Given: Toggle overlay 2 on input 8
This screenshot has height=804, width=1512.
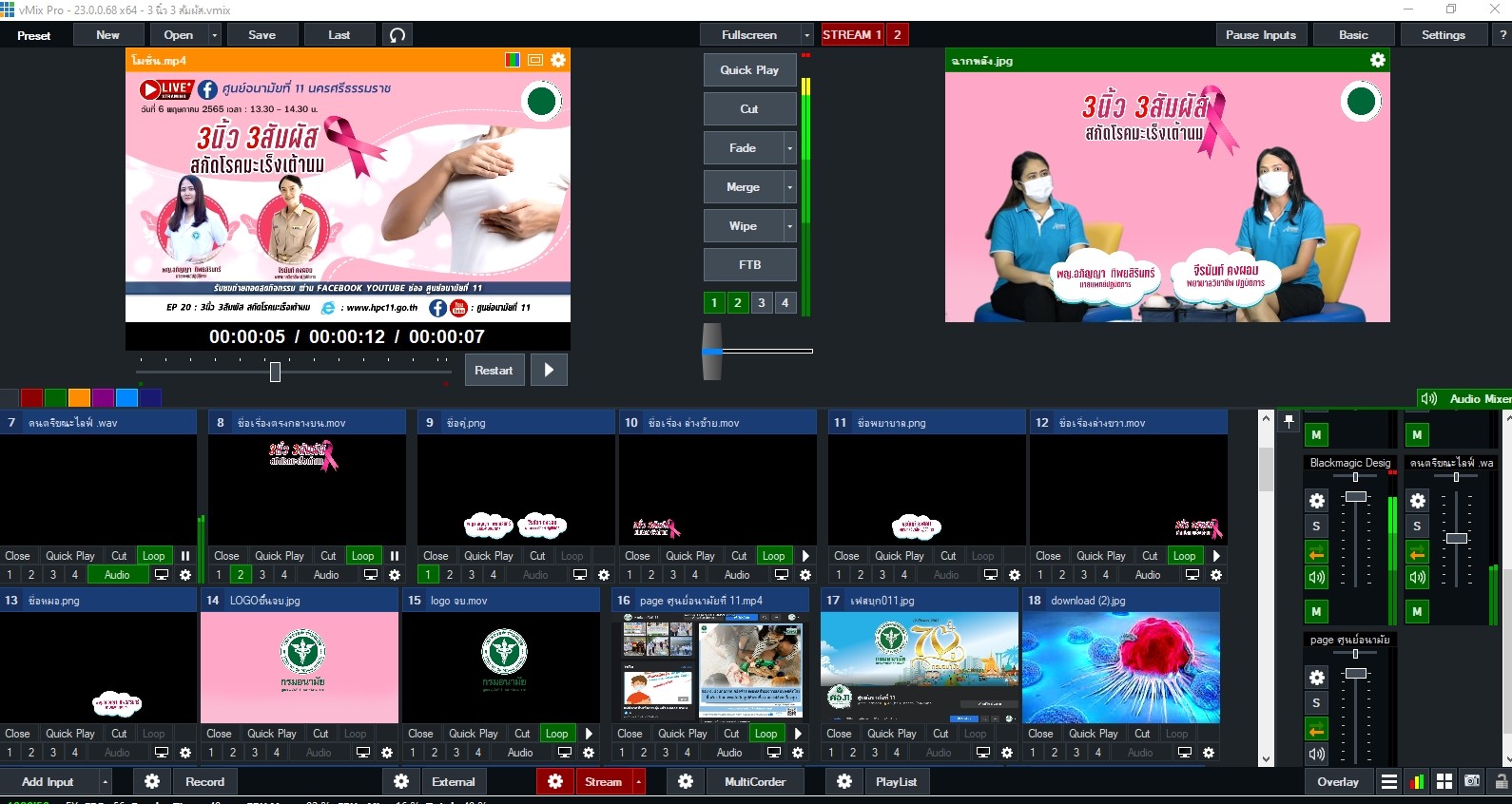Looking at the screenshot, I should (241, 575).
